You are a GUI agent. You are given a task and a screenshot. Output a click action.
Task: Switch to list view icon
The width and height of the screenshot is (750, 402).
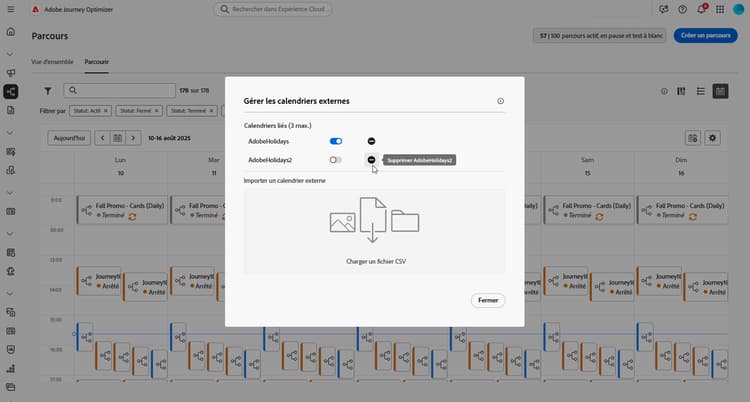pos(700,91)
